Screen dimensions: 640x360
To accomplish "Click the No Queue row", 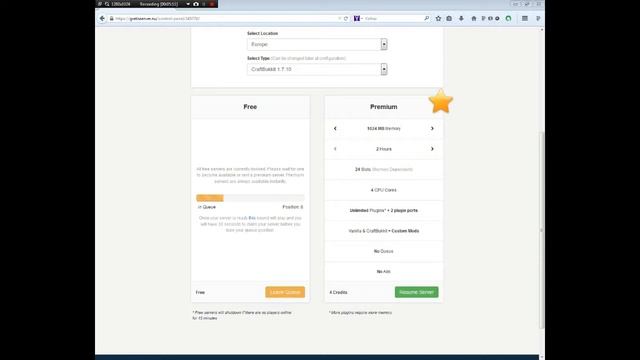I will pos(384,251).
